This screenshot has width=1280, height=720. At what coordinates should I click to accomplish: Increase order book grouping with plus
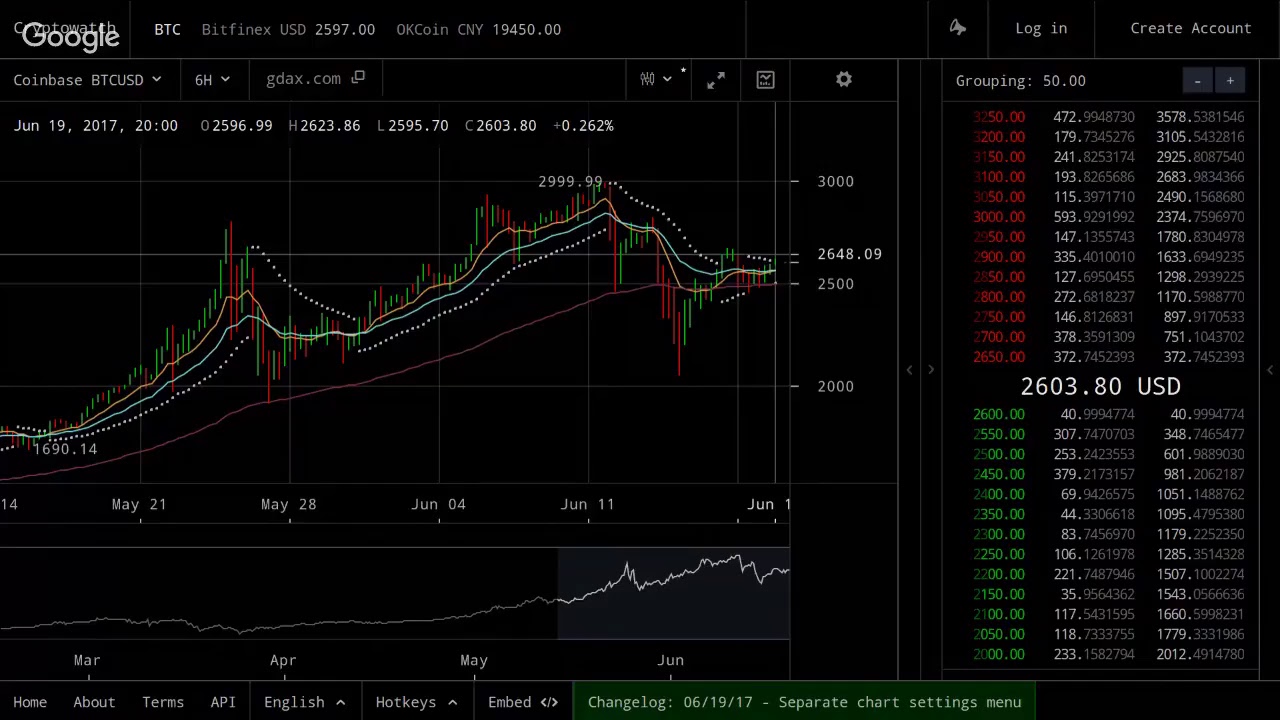coord(1230,81)
